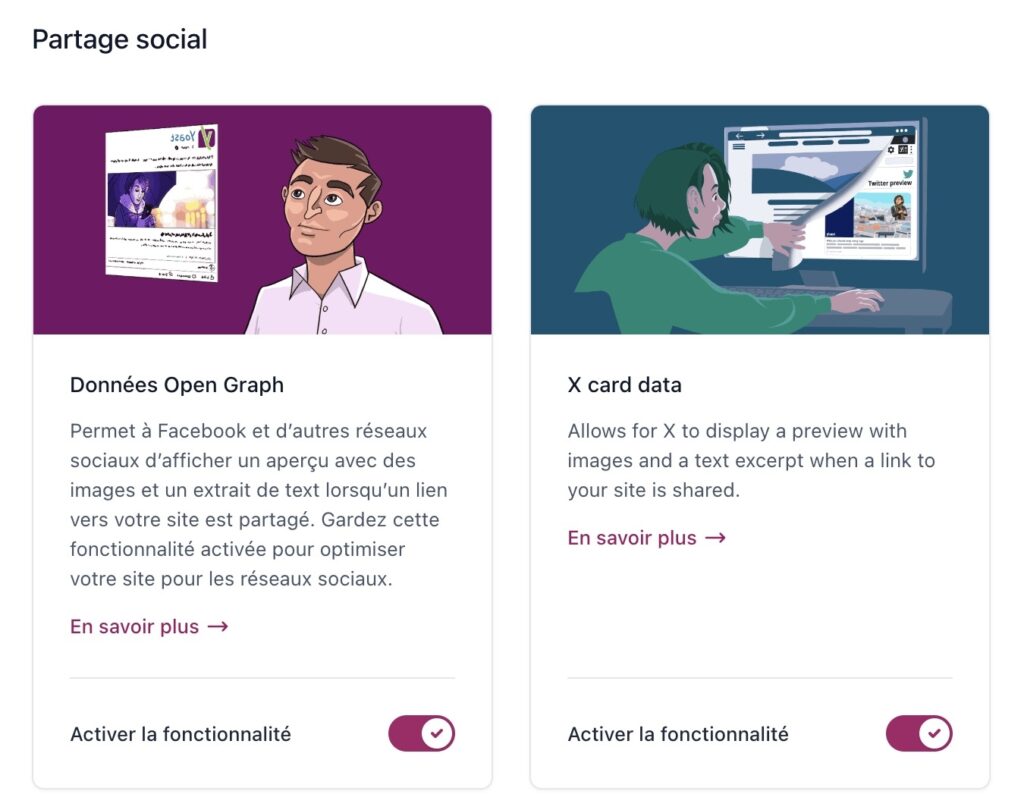The height and width of the screenshot is (810, 1024).
Task: Select the blue X card illustration image
Action: coord(760,220)
